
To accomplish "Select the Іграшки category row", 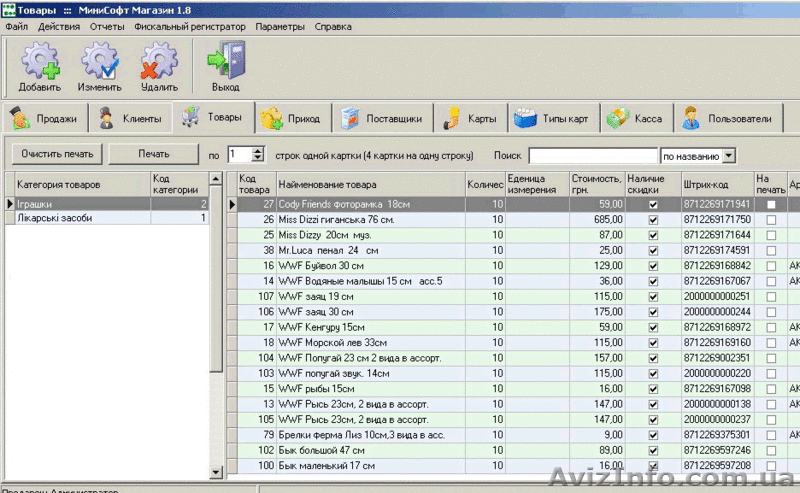I will tap(80, 204).
